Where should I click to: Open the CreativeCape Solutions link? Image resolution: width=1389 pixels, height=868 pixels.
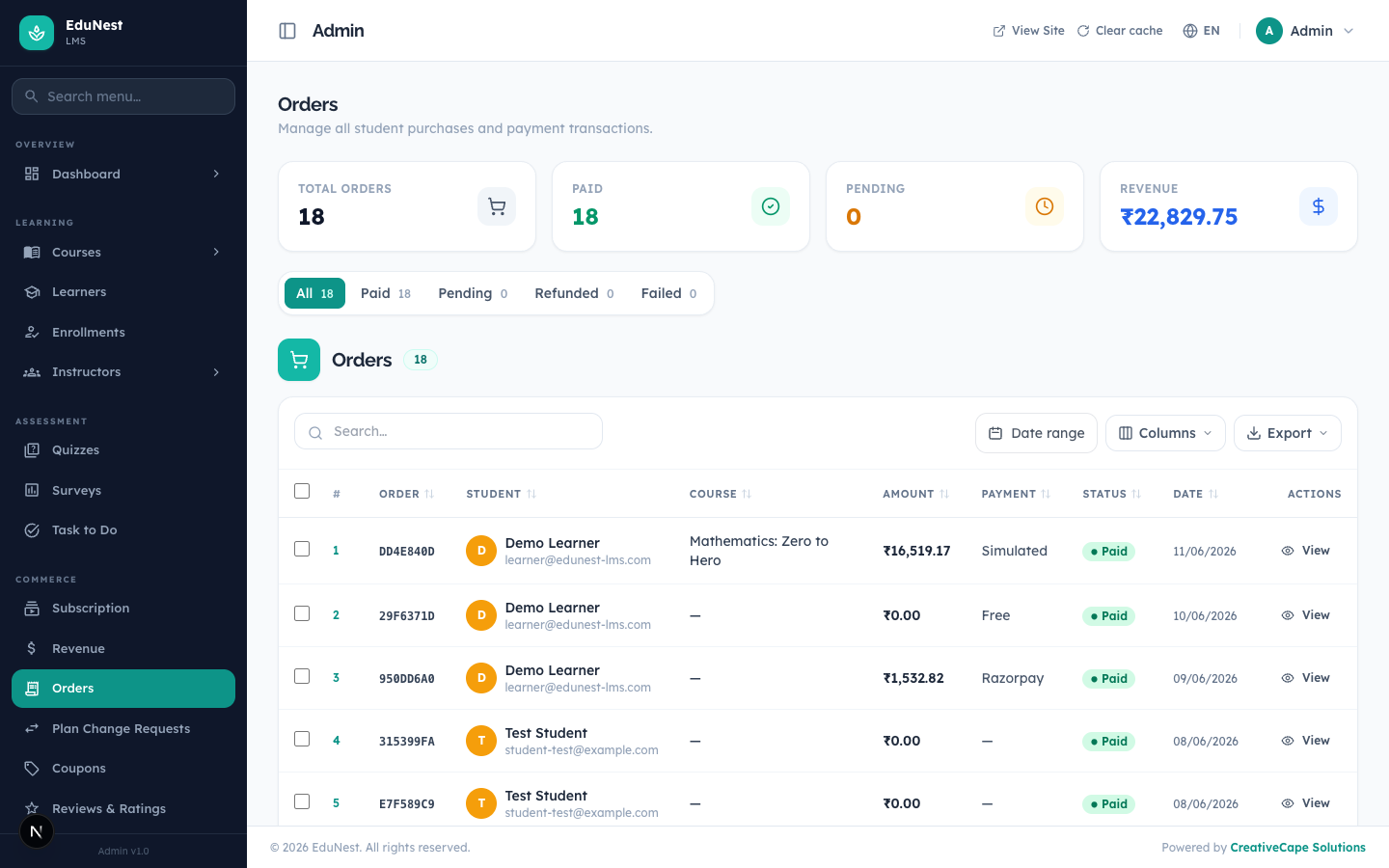tap(1297, 848)
